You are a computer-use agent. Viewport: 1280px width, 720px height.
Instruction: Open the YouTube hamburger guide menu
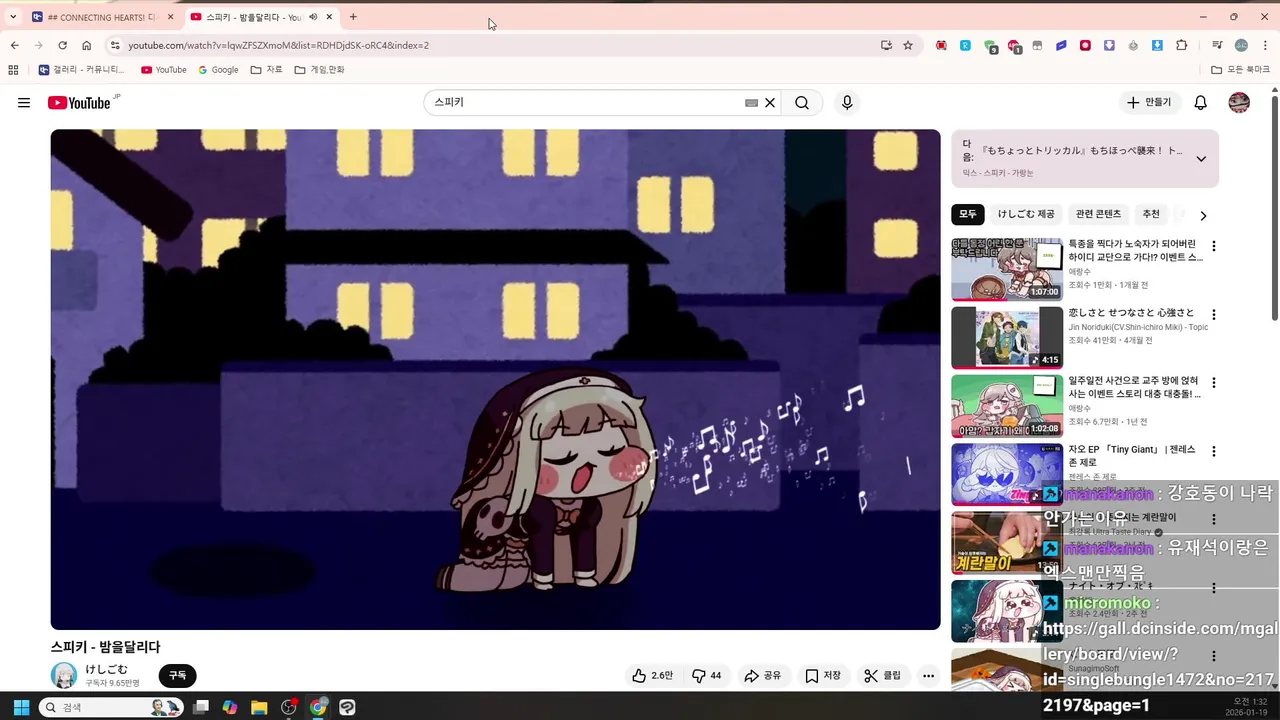point(24,103)
